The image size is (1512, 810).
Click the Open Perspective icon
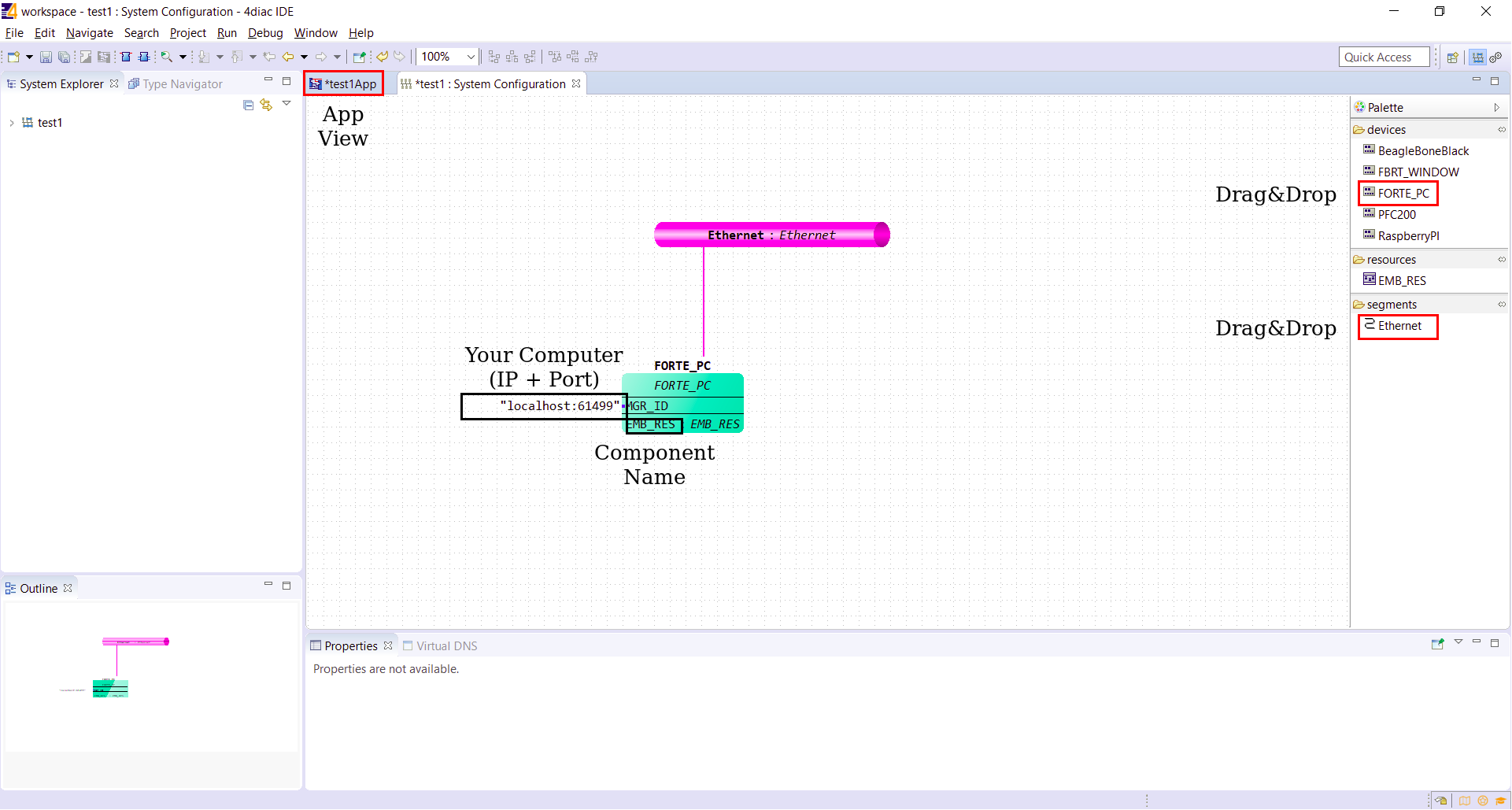tap(1453, 57)
